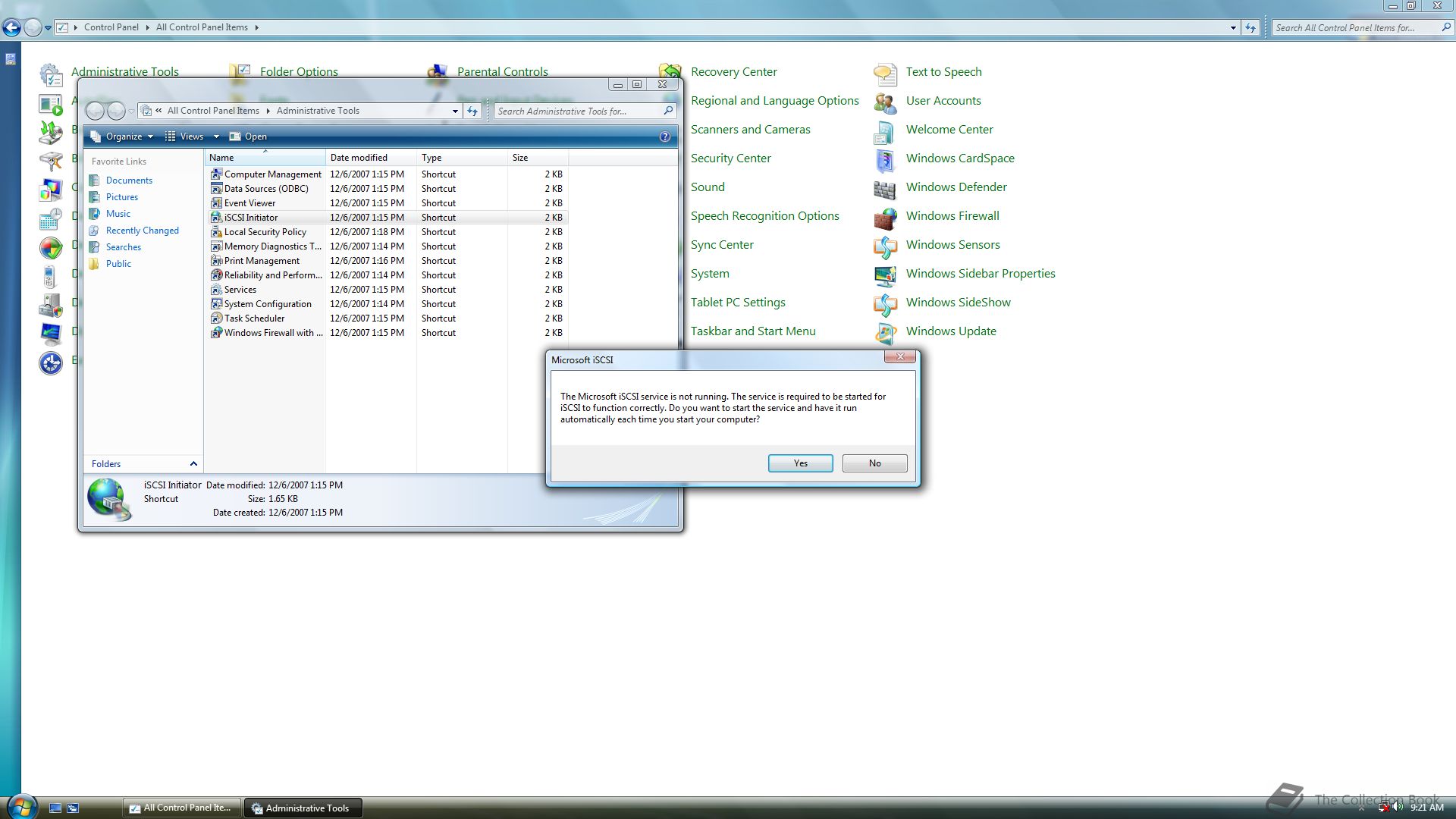Select the Event Viewer shortcut

click(x=243, y=203)
